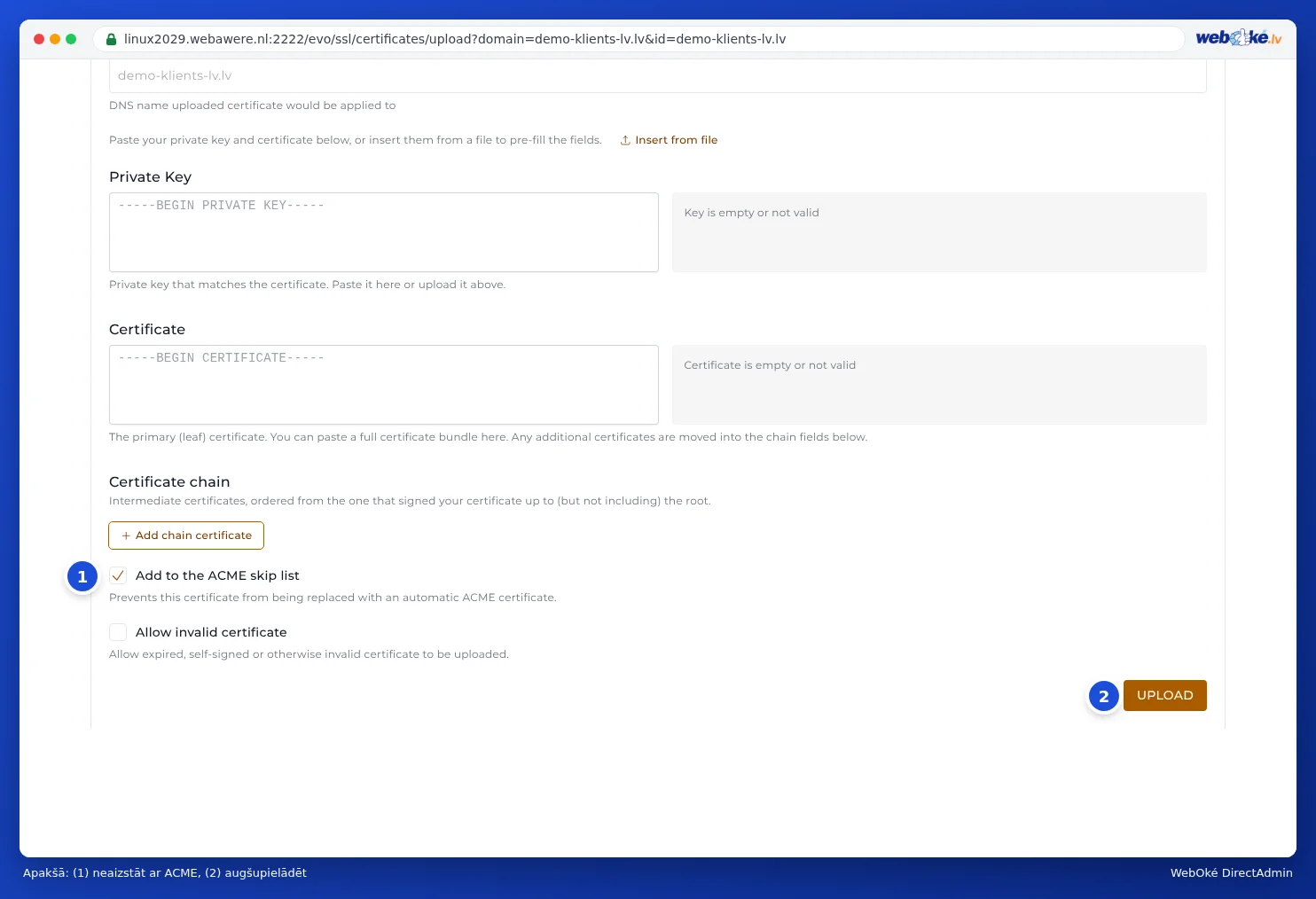Click the 'Certificate chain' heading
Screen dimensions: 1316x899
tap(169, 481)
